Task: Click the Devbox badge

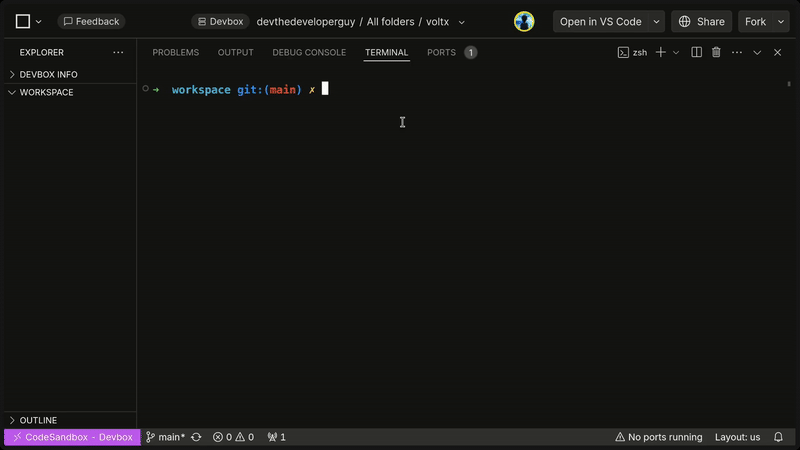Action: [220, 21]
